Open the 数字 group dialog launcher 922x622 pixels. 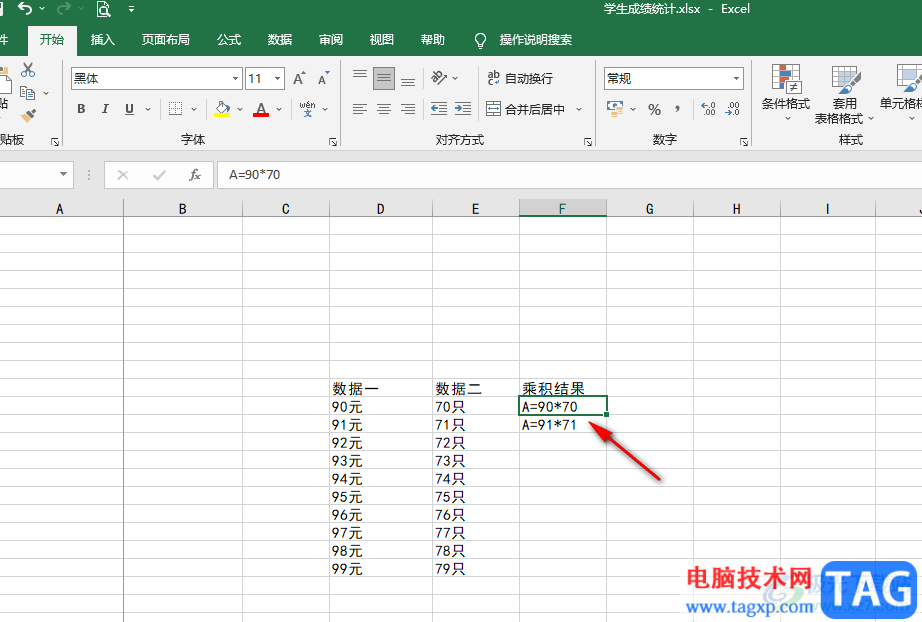(x=744, y=142)
